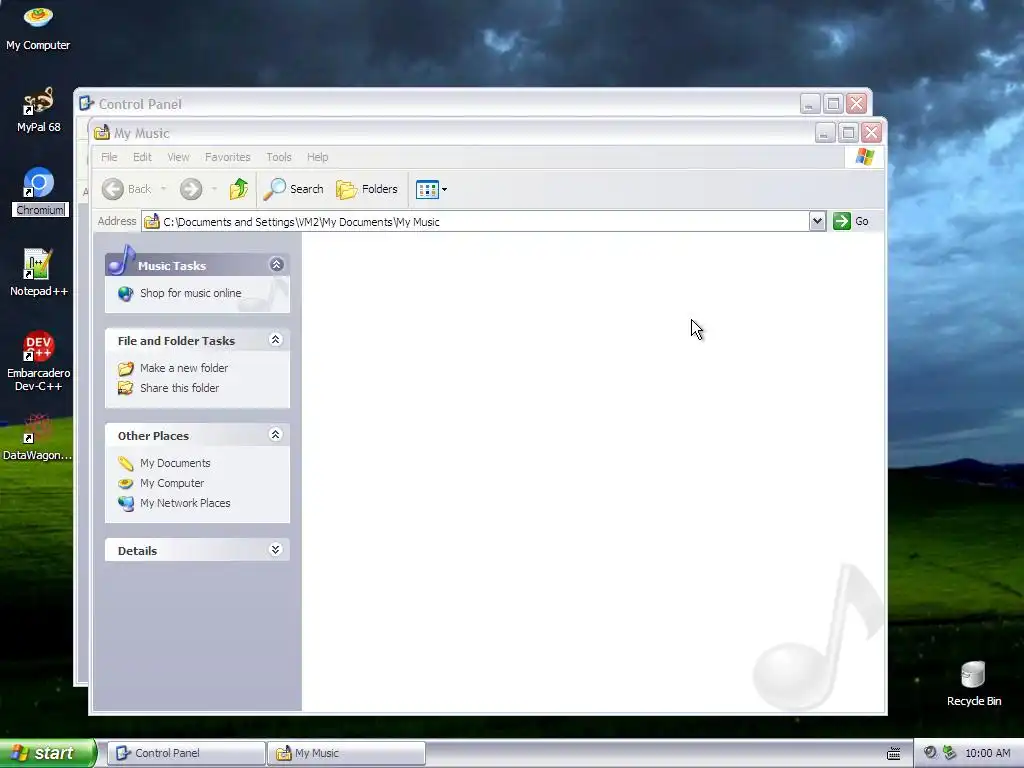Open the File menu
This screenshot has width=1024, height=768.
click(109, 157)
